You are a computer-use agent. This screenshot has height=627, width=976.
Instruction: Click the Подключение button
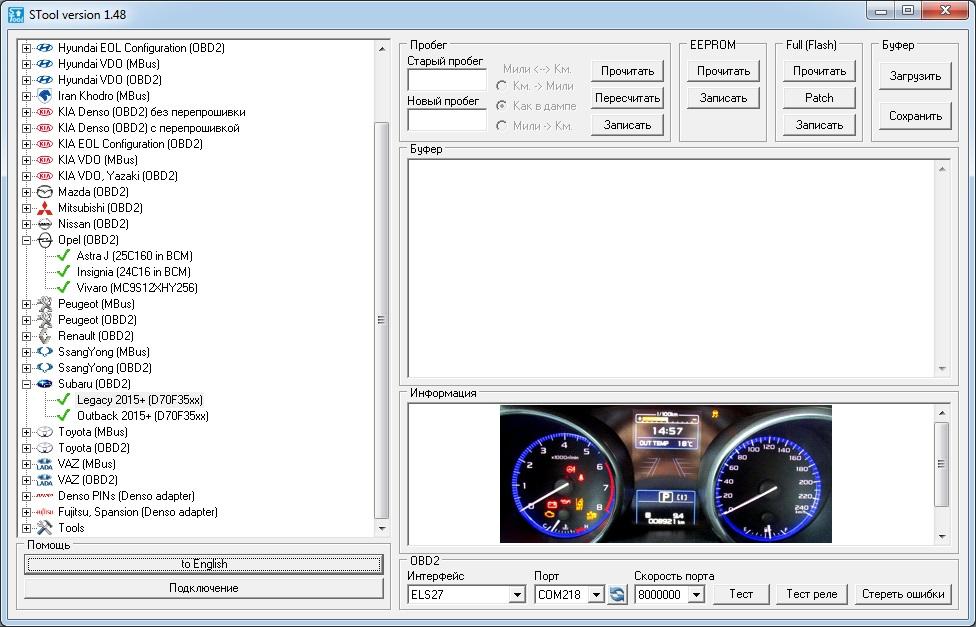pos(204,588)
